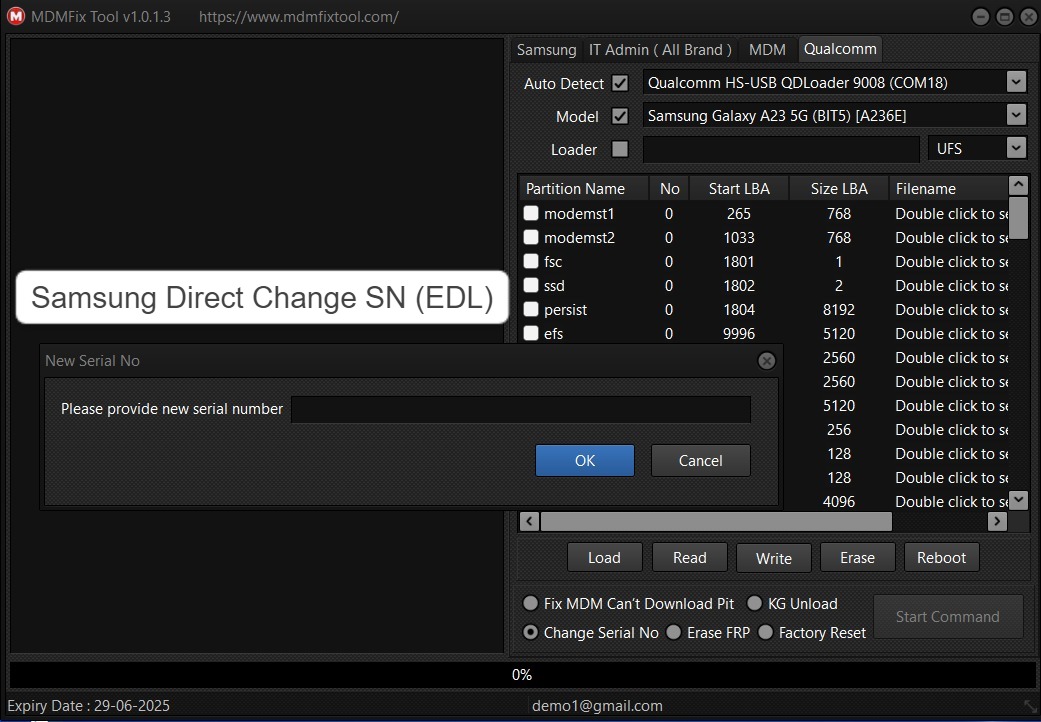Image resolution: width=1041 pixels, height=722 pixels.
Task: Check the efs partition checkbox
Action: [531, 333]
